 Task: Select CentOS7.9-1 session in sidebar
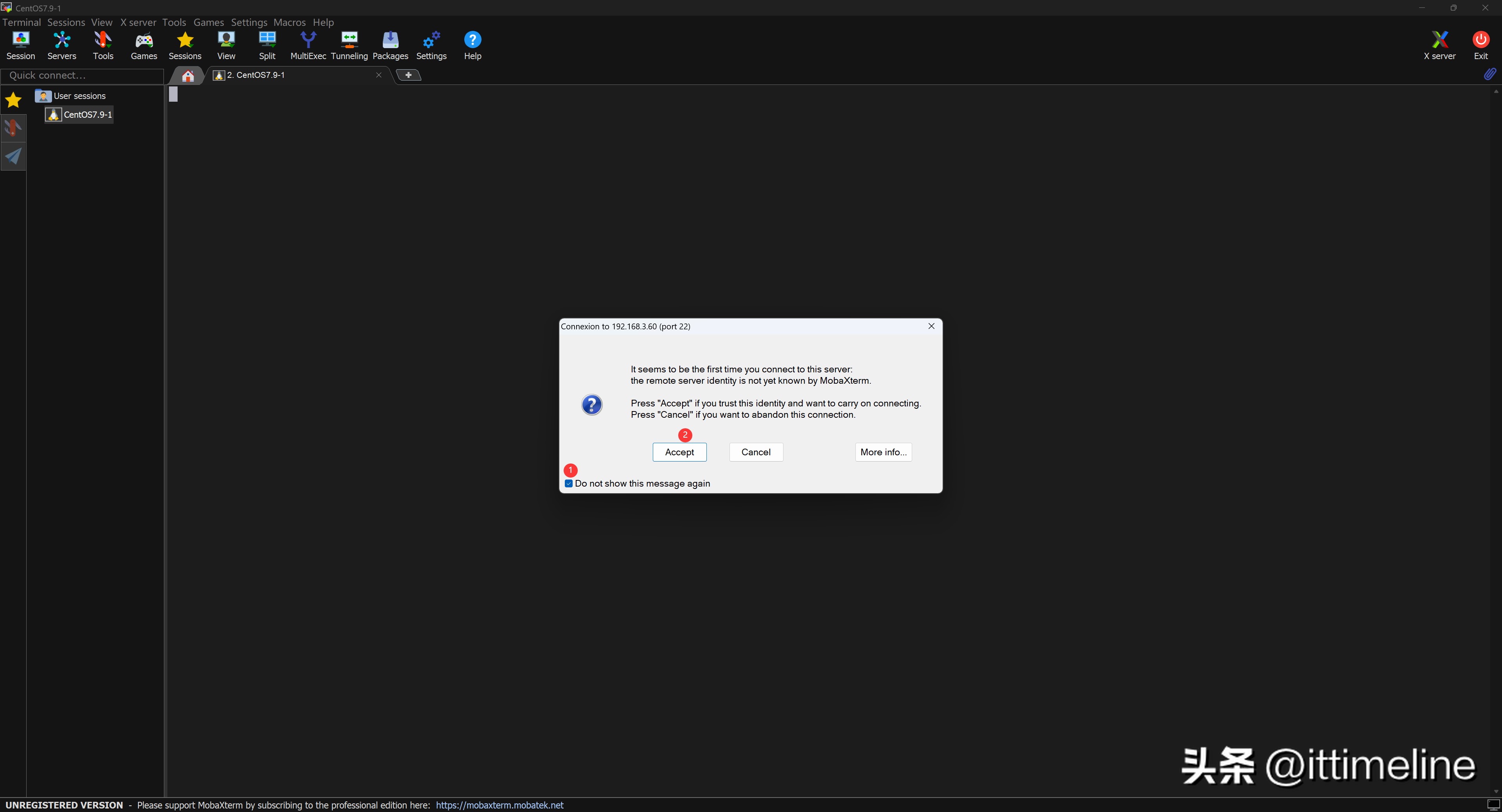(87, 114)
